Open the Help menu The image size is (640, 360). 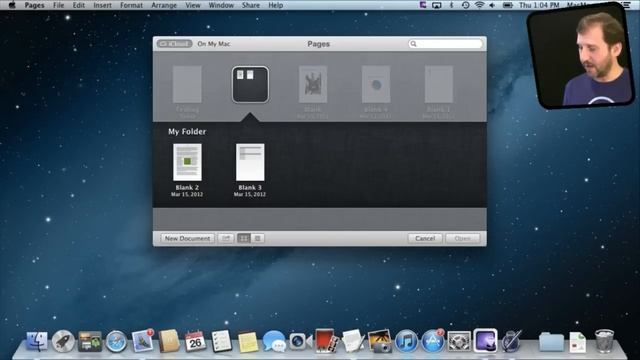click(276, 5)
